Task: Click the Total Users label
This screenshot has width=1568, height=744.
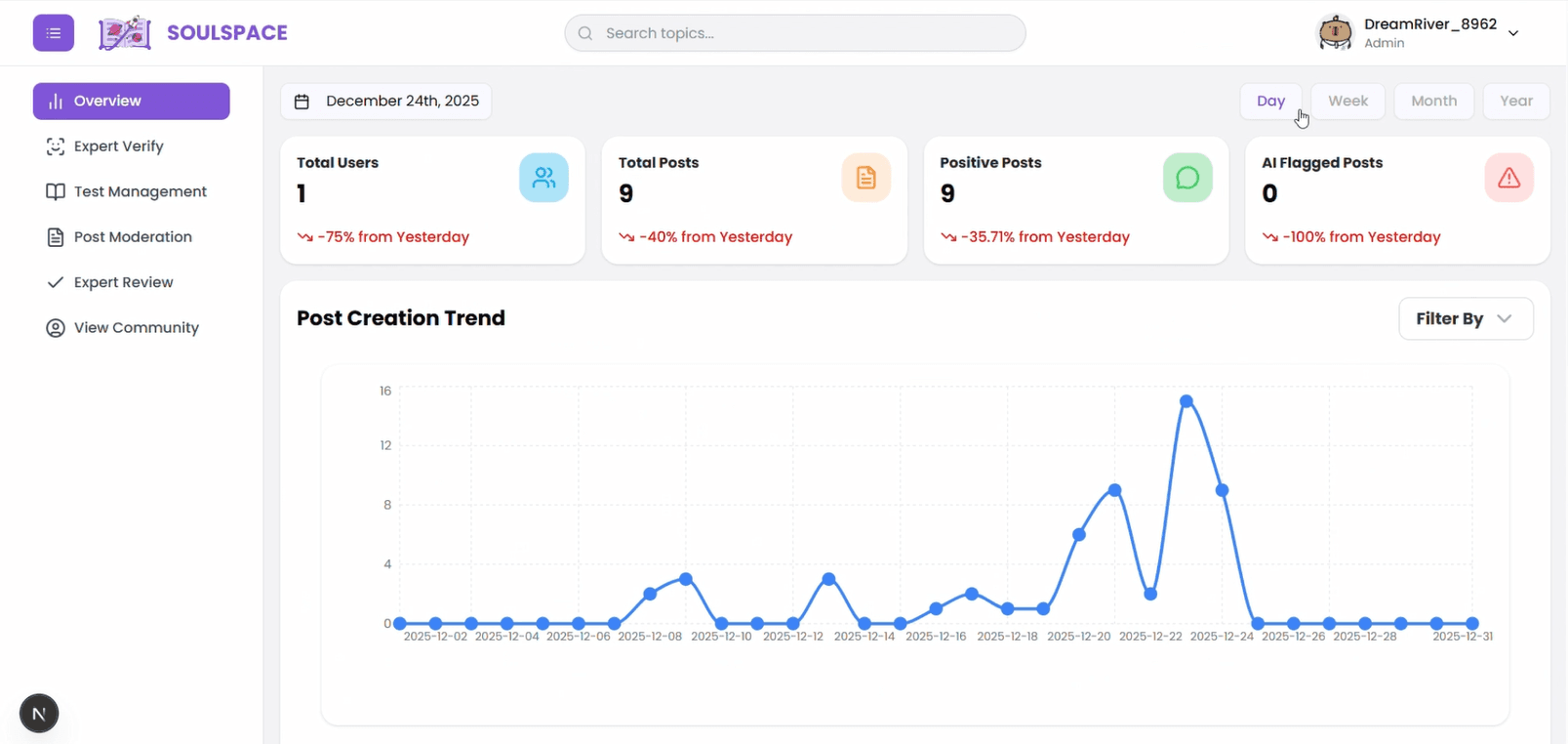Action: 338,163
